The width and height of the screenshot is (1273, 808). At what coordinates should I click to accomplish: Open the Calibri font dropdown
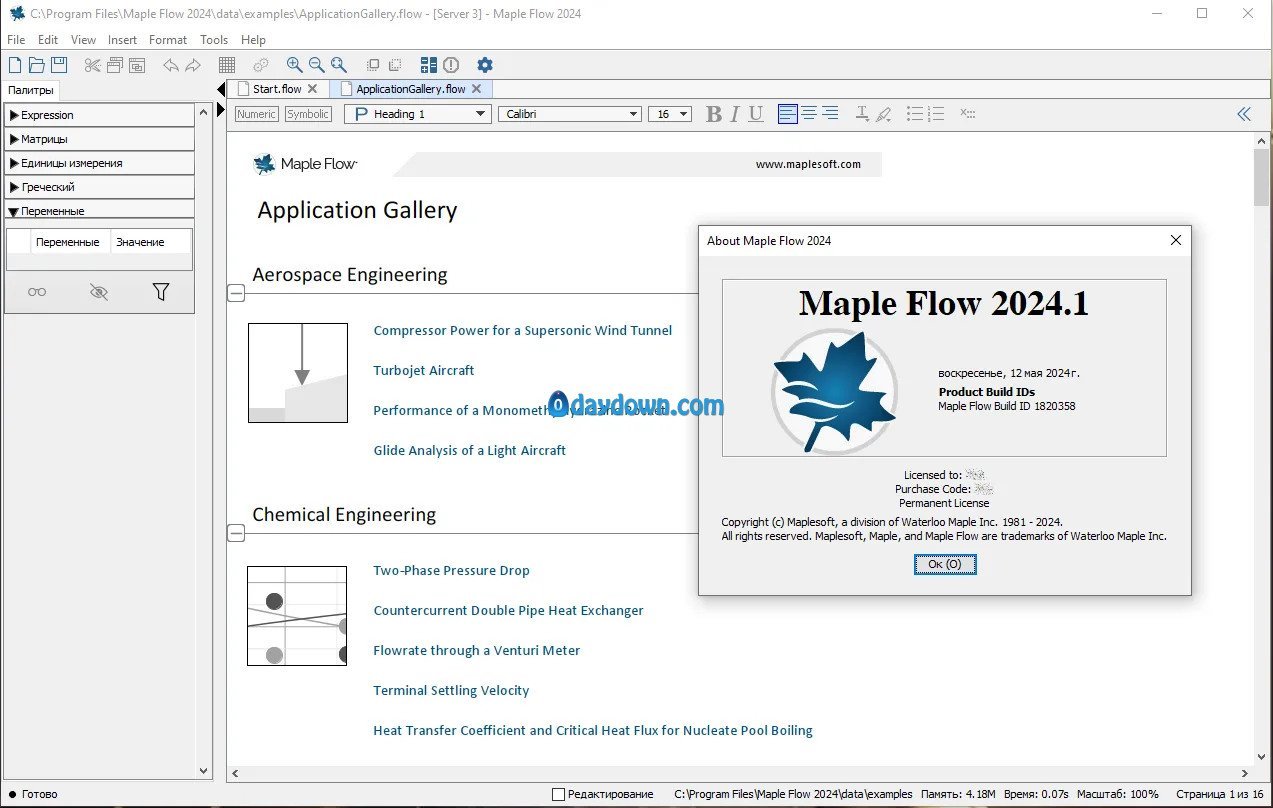click(570, 114)
